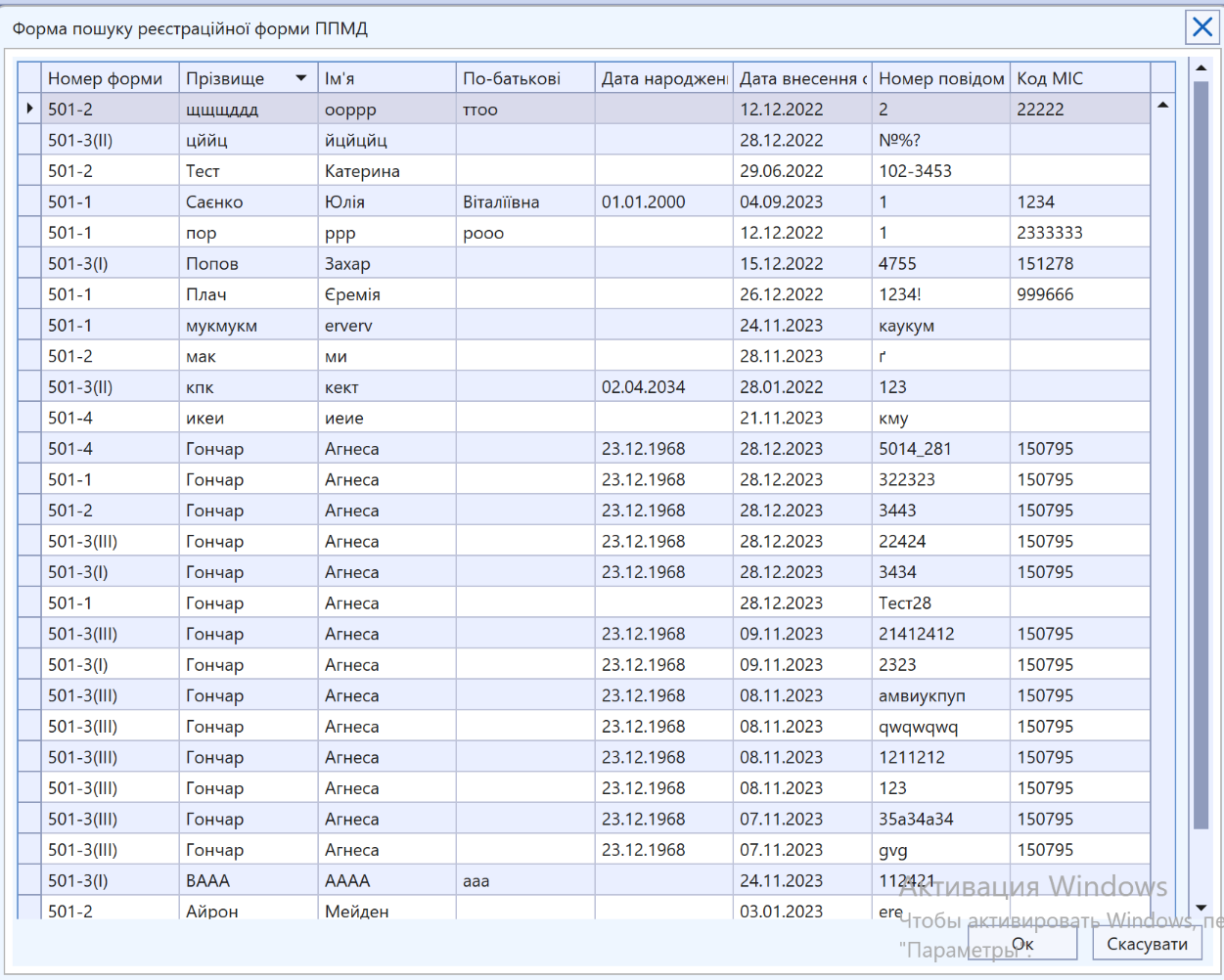The image size is (1224, 980).
Task: Select the patronymic cell ааа
Action: 525,881
